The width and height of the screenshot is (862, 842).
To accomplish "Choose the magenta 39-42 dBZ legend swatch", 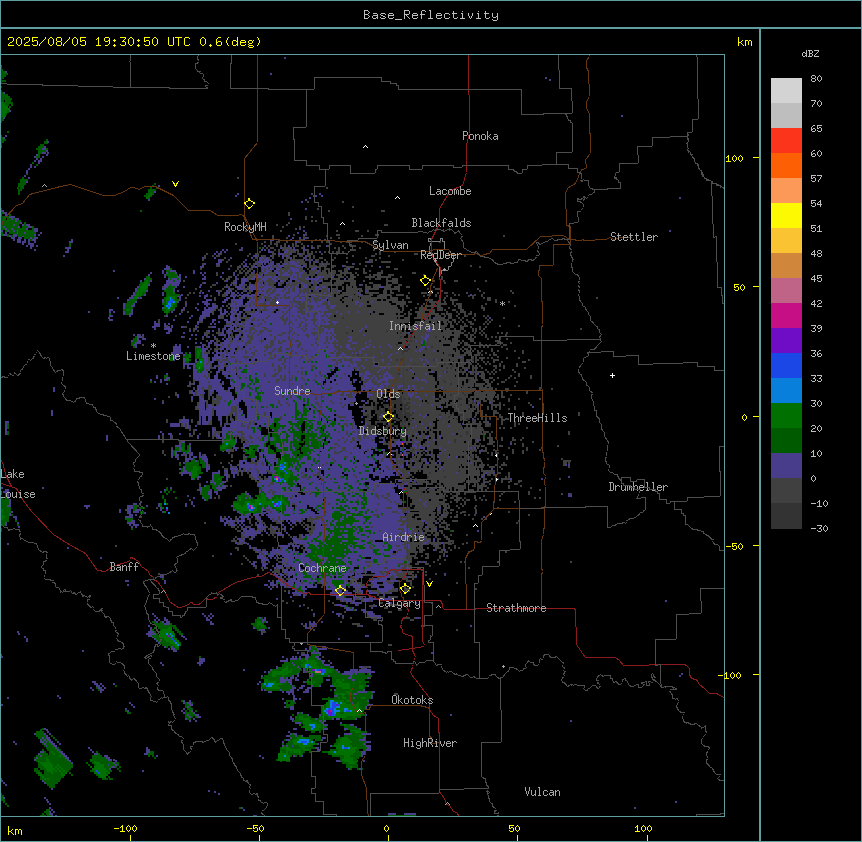I will 786,315.
